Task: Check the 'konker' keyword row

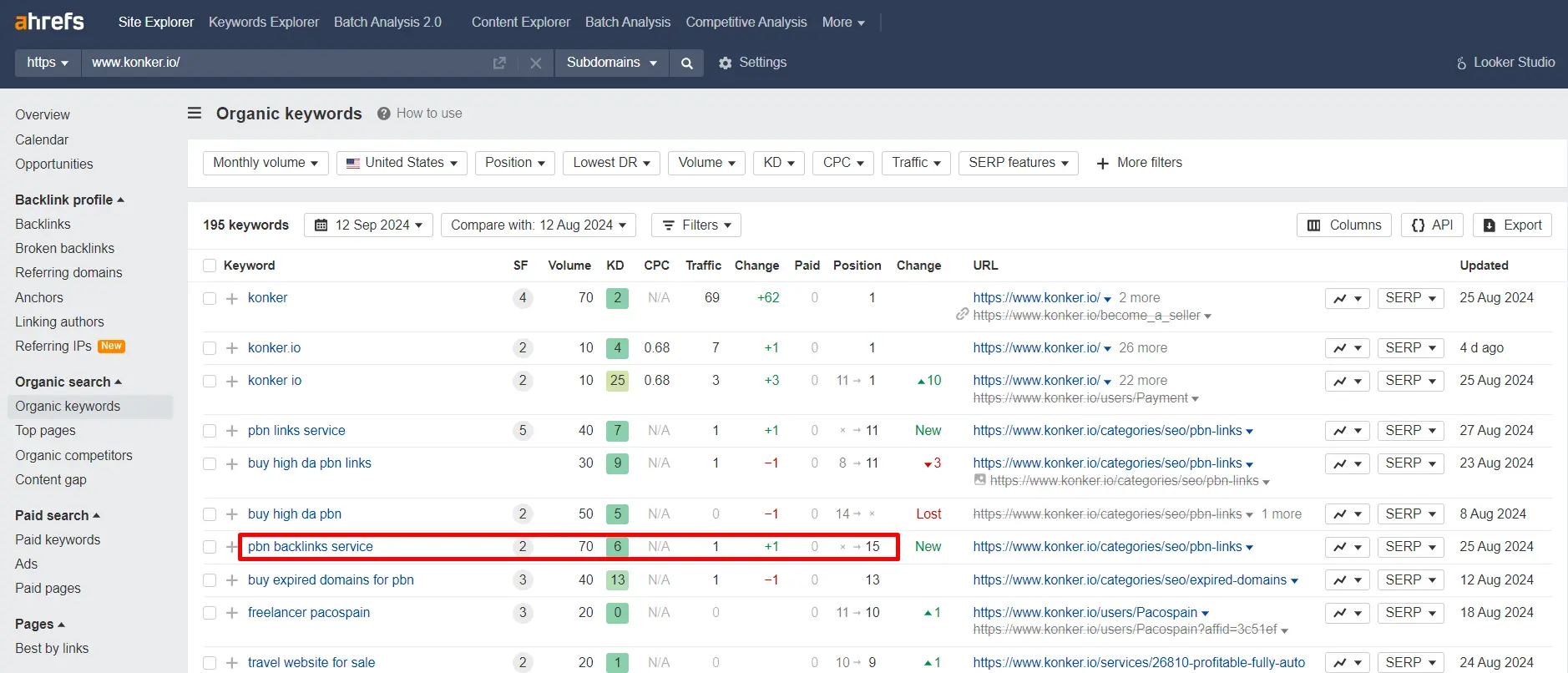Action: click(x=210, y=298)
